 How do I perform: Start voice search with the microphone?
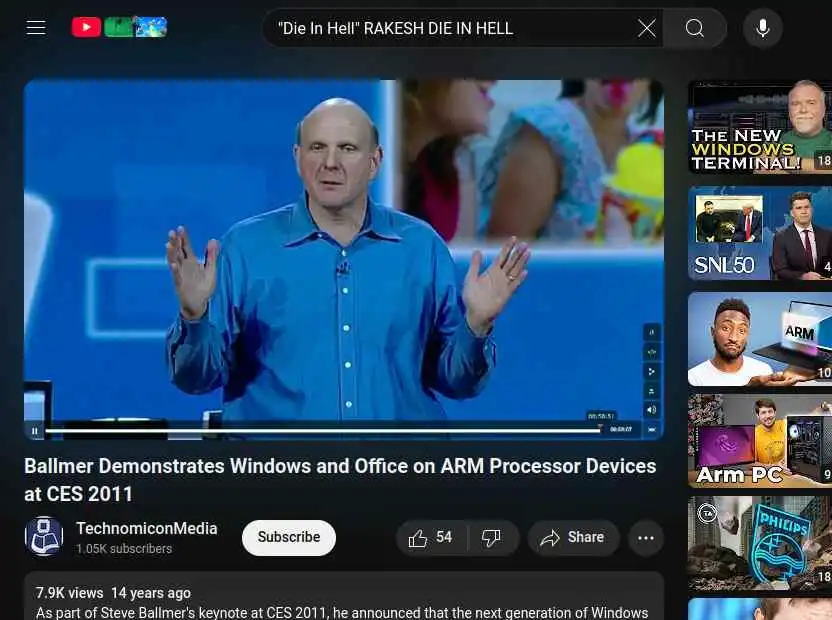[762, 28]
